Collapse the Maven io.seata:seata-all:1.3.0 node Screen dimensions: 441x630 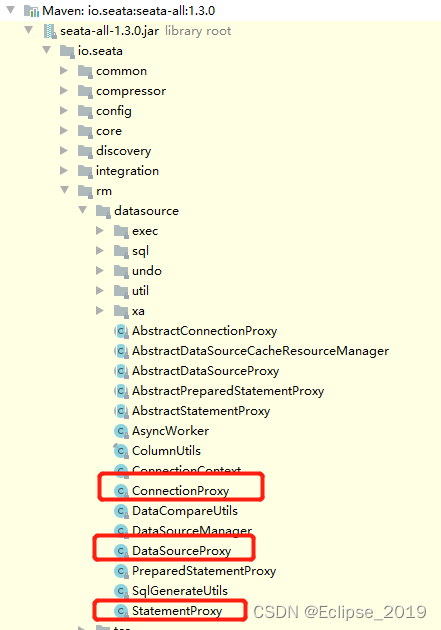[11, 10]
